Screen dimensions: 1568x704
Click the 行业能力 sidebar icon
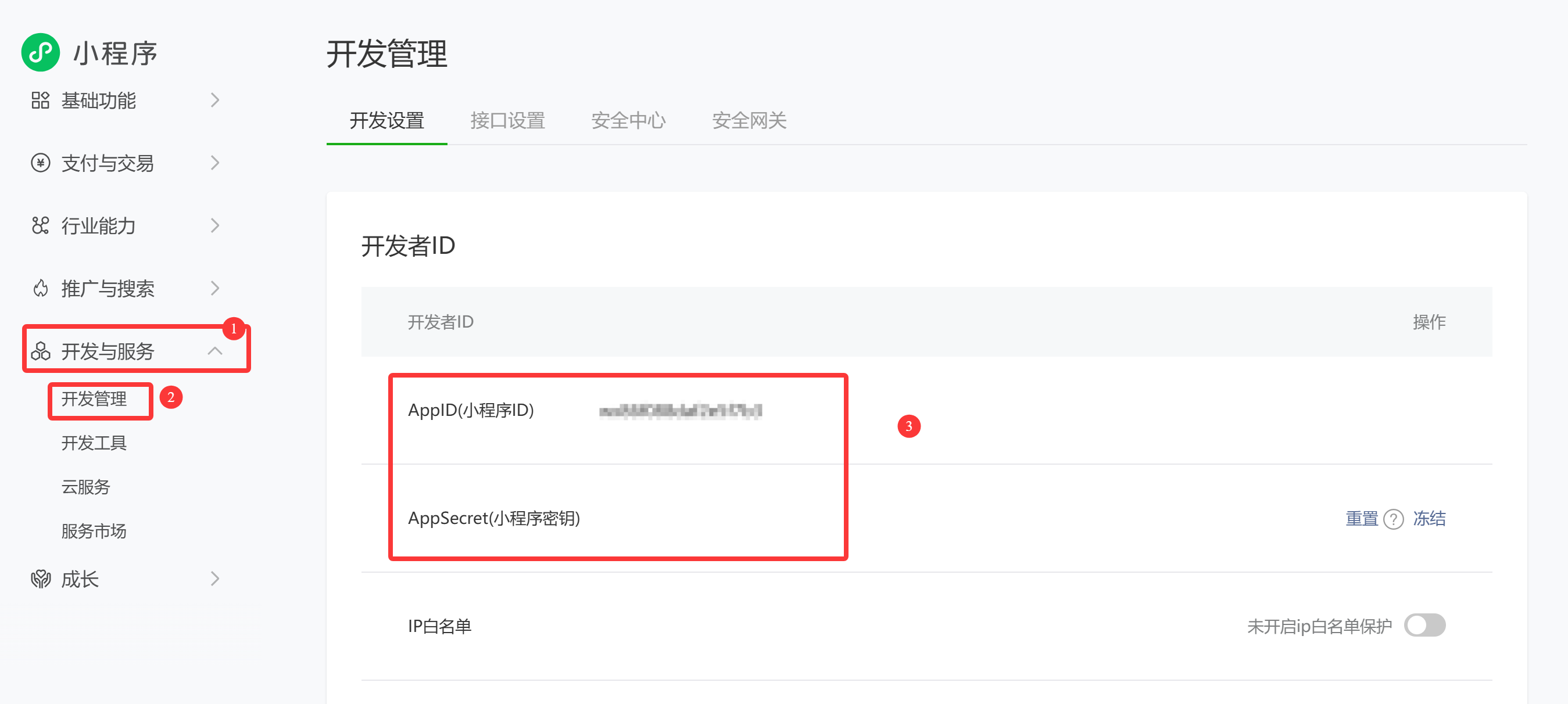pos(40,226)
